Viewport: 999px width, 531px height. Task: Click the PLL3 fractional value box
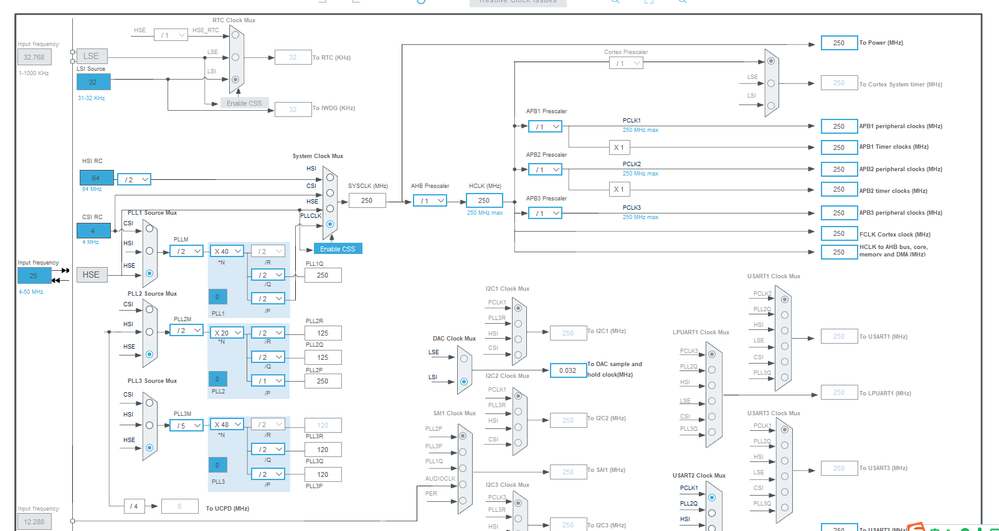click(x=217, y=465)
